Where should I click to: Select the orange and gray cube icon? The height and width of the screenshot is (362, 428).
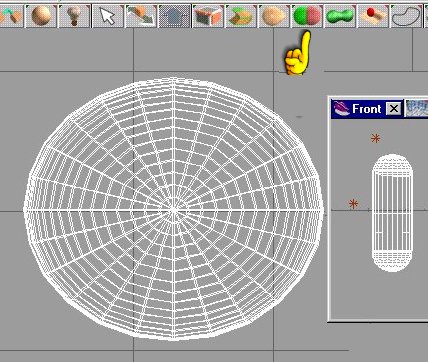(207, 16)
